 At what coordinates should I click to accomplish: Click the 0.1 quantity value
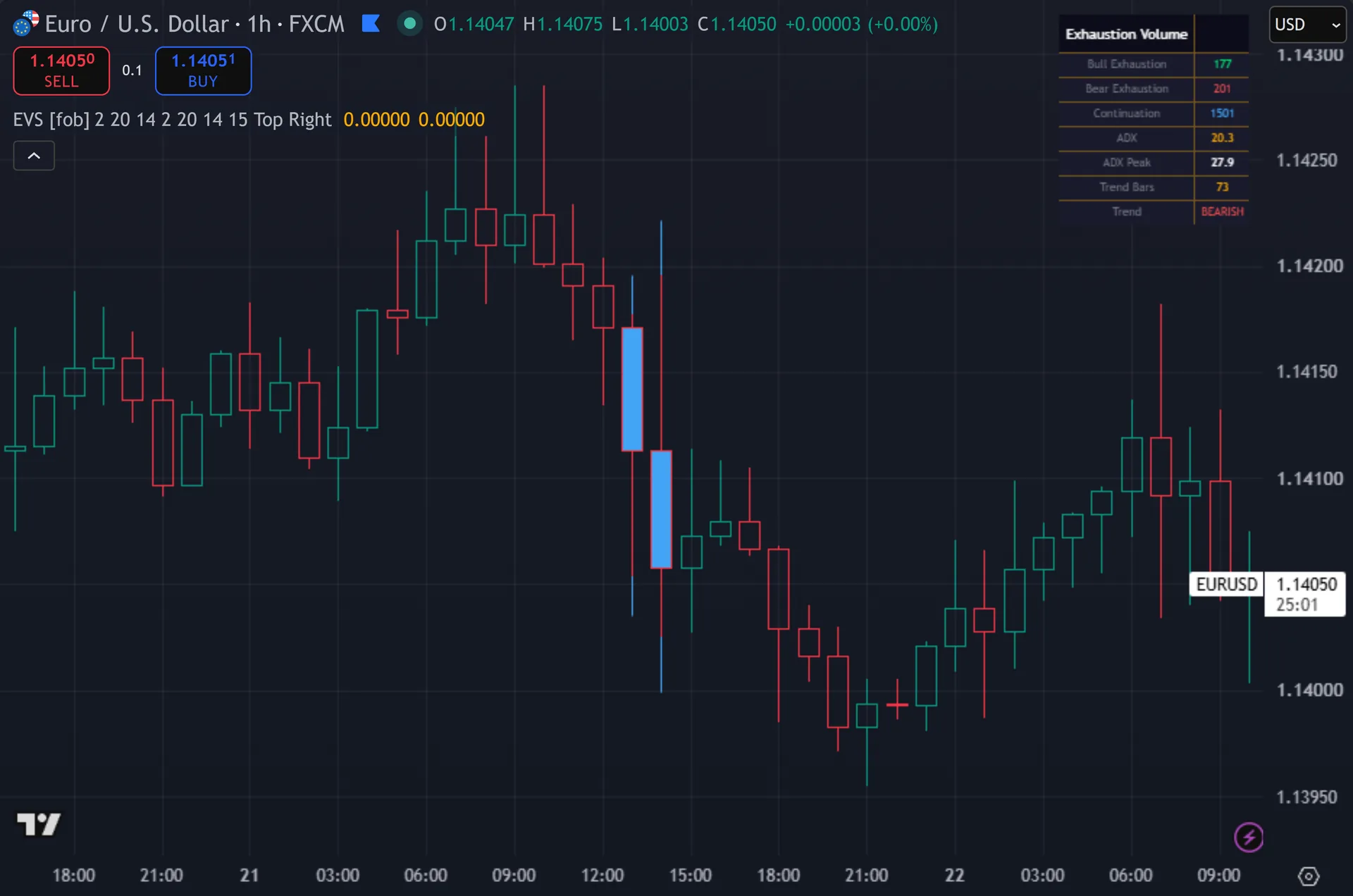tap(132, 70)
